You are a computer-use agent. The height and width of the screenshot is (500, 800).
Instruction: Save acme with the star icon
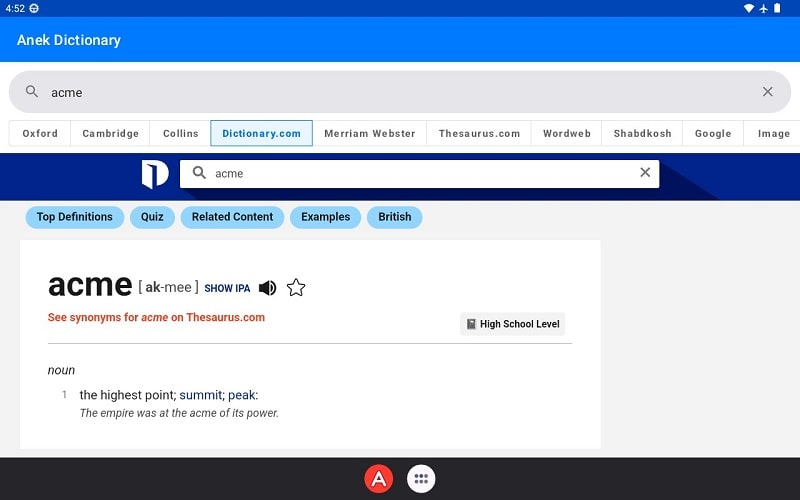pos(296,288)
